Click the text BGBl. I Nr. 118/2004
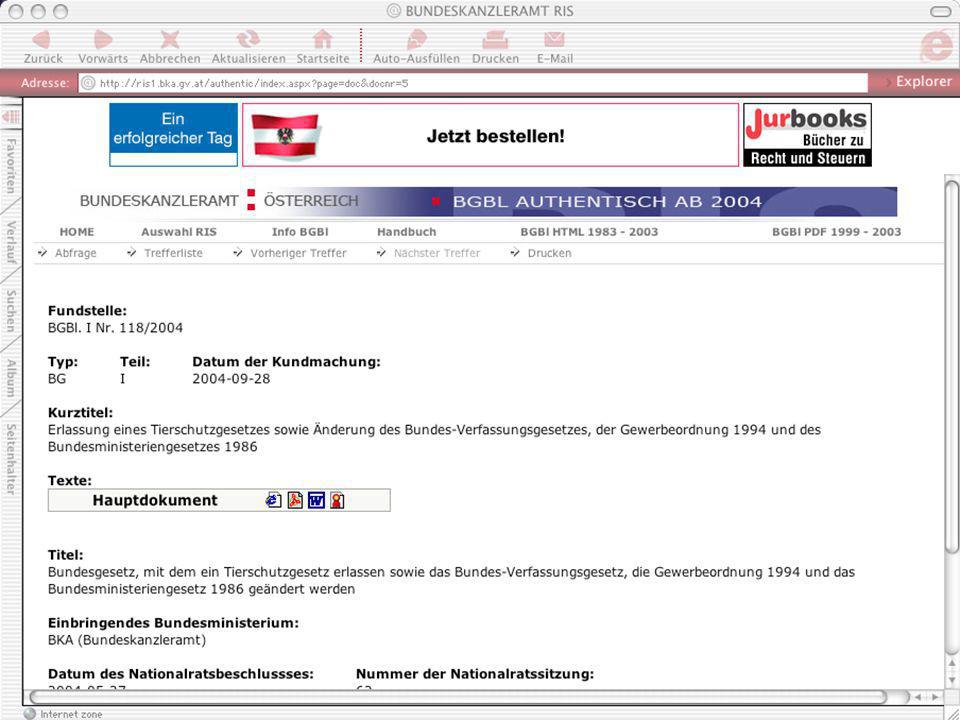The width and height of the screenshot is (960, 720). click(115, 328)
